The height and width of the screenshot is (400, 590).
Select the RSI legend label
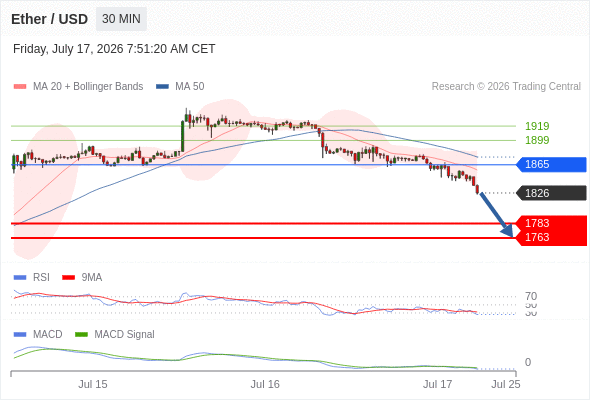pos(41,278)
